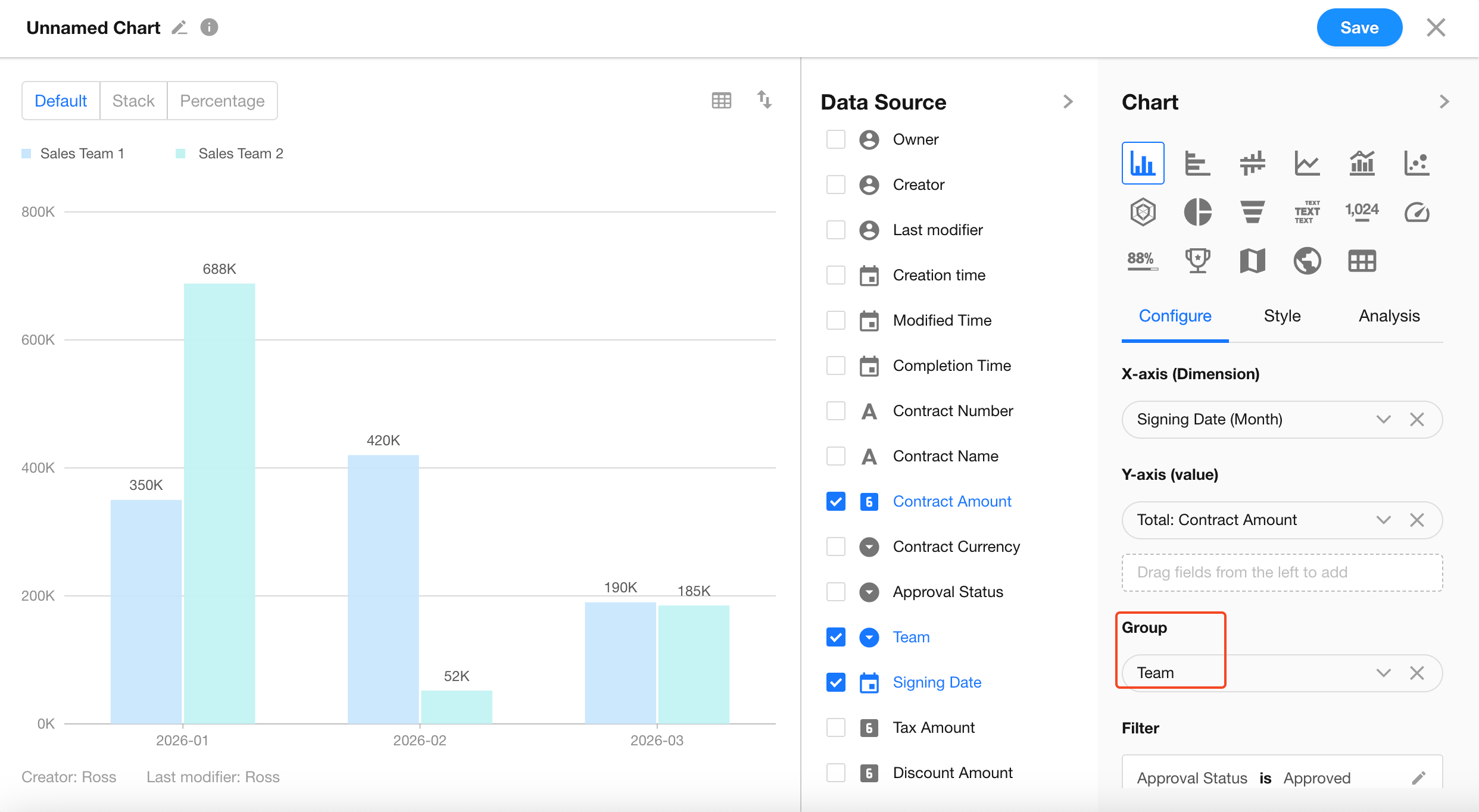Click the Sales Team 2 legend swatch

pos(180,154)
